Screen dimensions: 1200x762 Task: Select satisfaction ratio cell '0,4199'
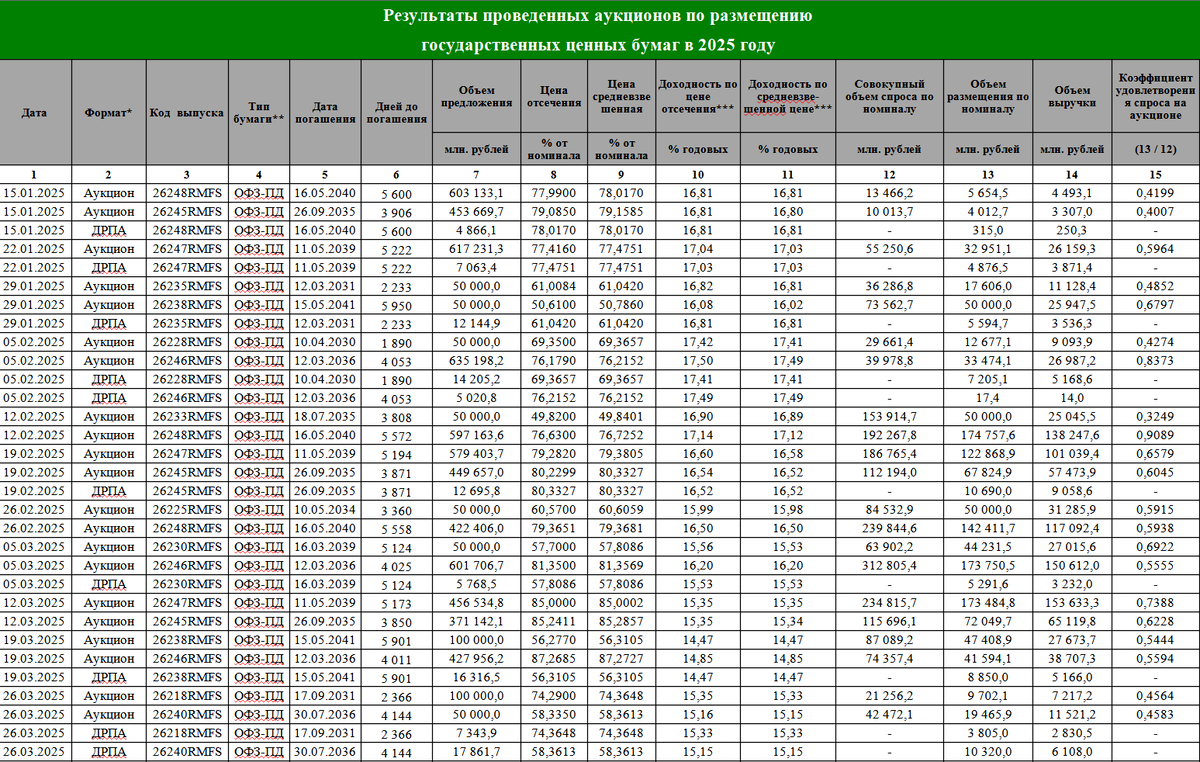point(1154,192)
